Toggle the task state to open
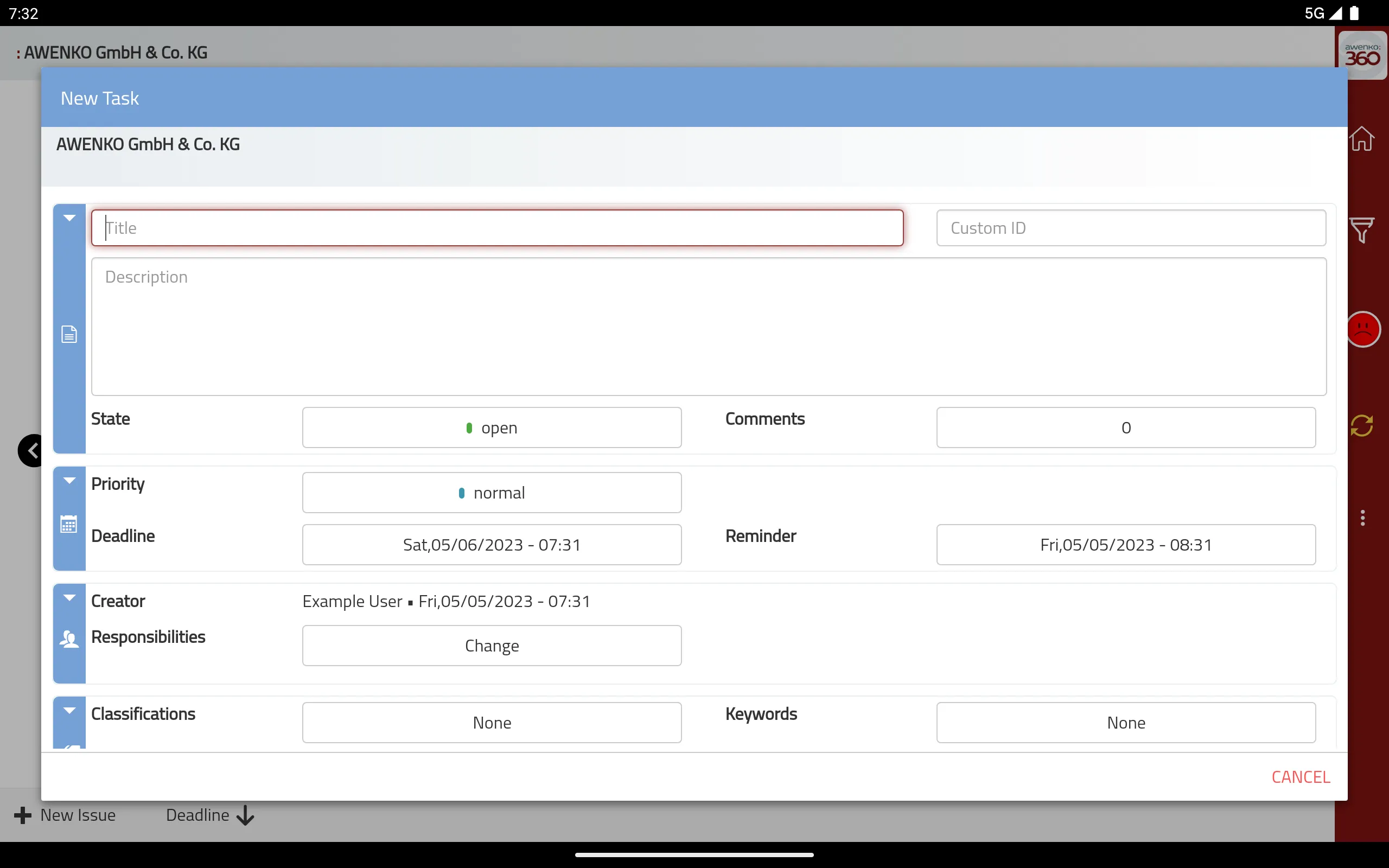Image resolution: width=1389 pixels, height=868 pixels. [491, 427]
